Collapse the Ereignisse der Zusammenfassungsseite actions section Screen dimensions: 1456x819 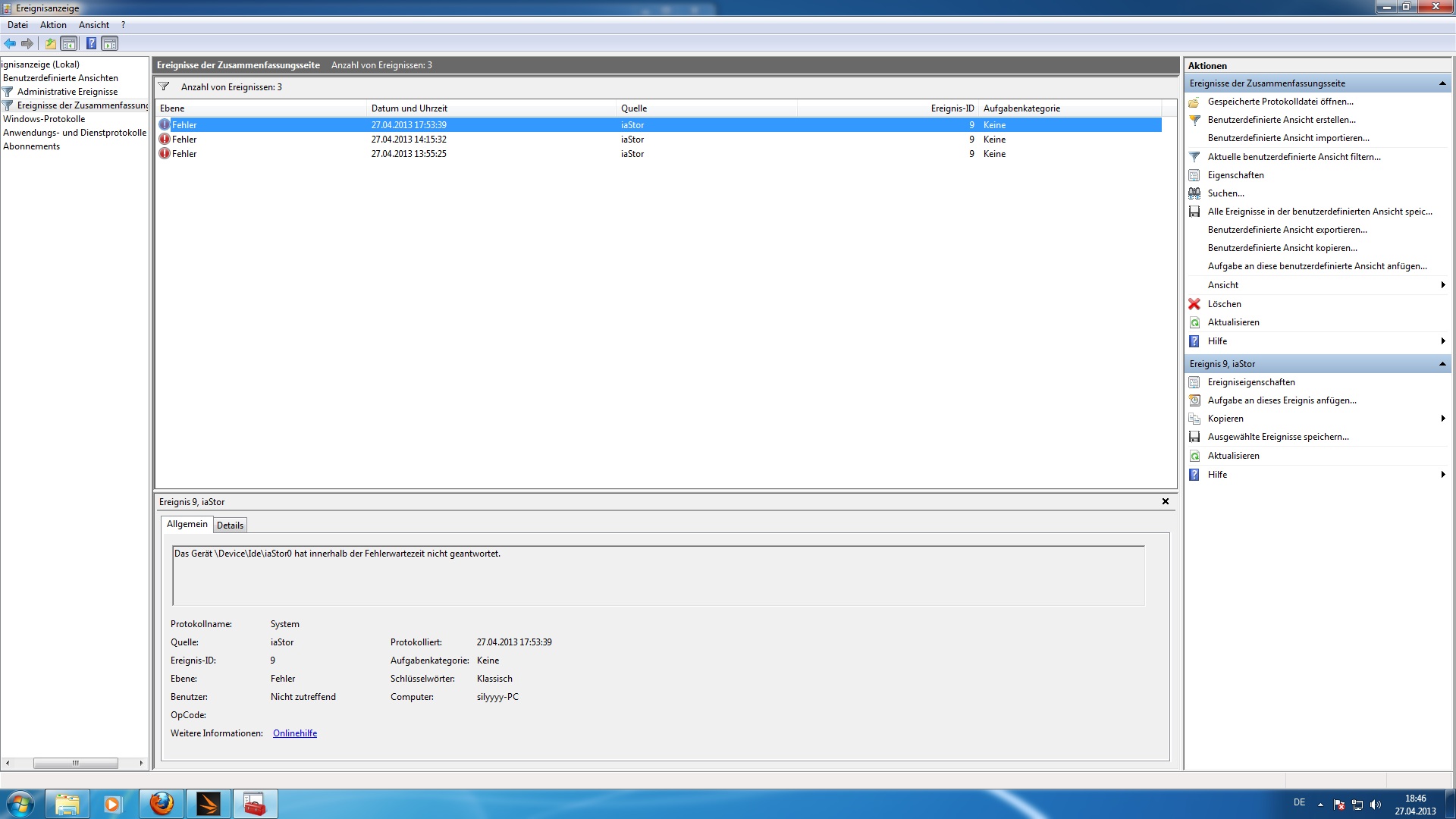point(1442,83)
